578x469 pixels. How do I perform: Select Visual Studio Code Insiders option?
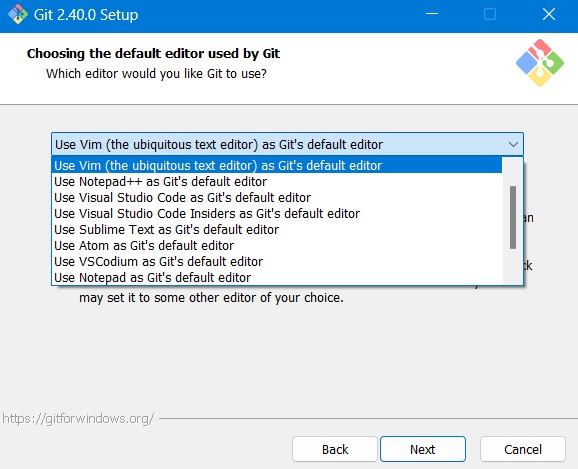tap(277, 213)
